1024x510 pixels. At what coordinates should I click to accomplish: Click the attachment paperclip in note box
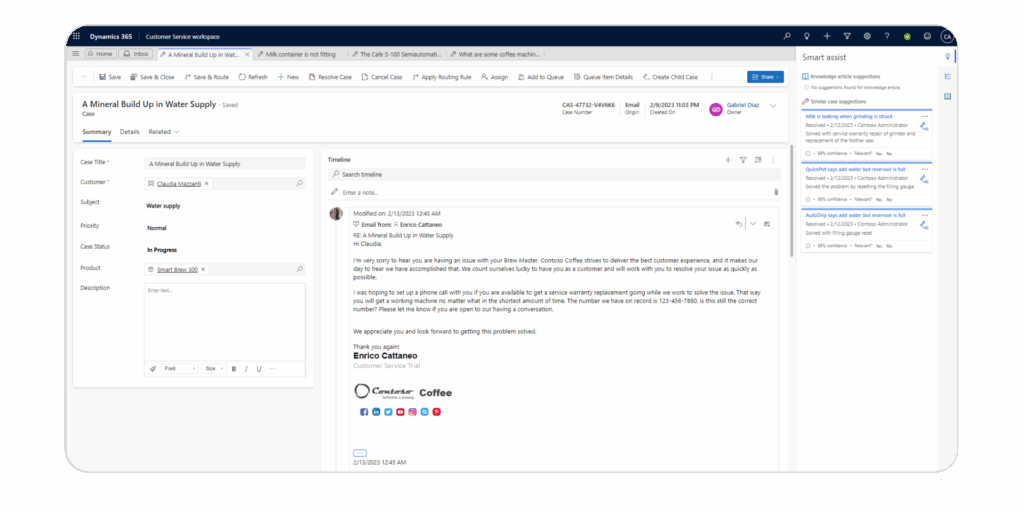775,192
